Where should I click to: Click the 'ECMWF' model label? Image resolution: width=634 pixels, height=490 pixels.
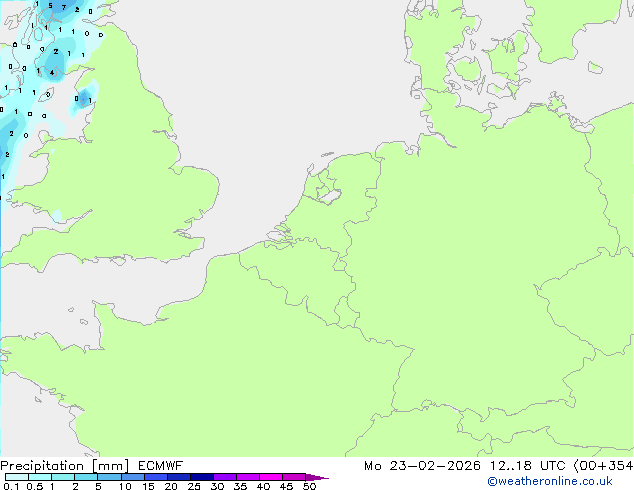(160, 466)
